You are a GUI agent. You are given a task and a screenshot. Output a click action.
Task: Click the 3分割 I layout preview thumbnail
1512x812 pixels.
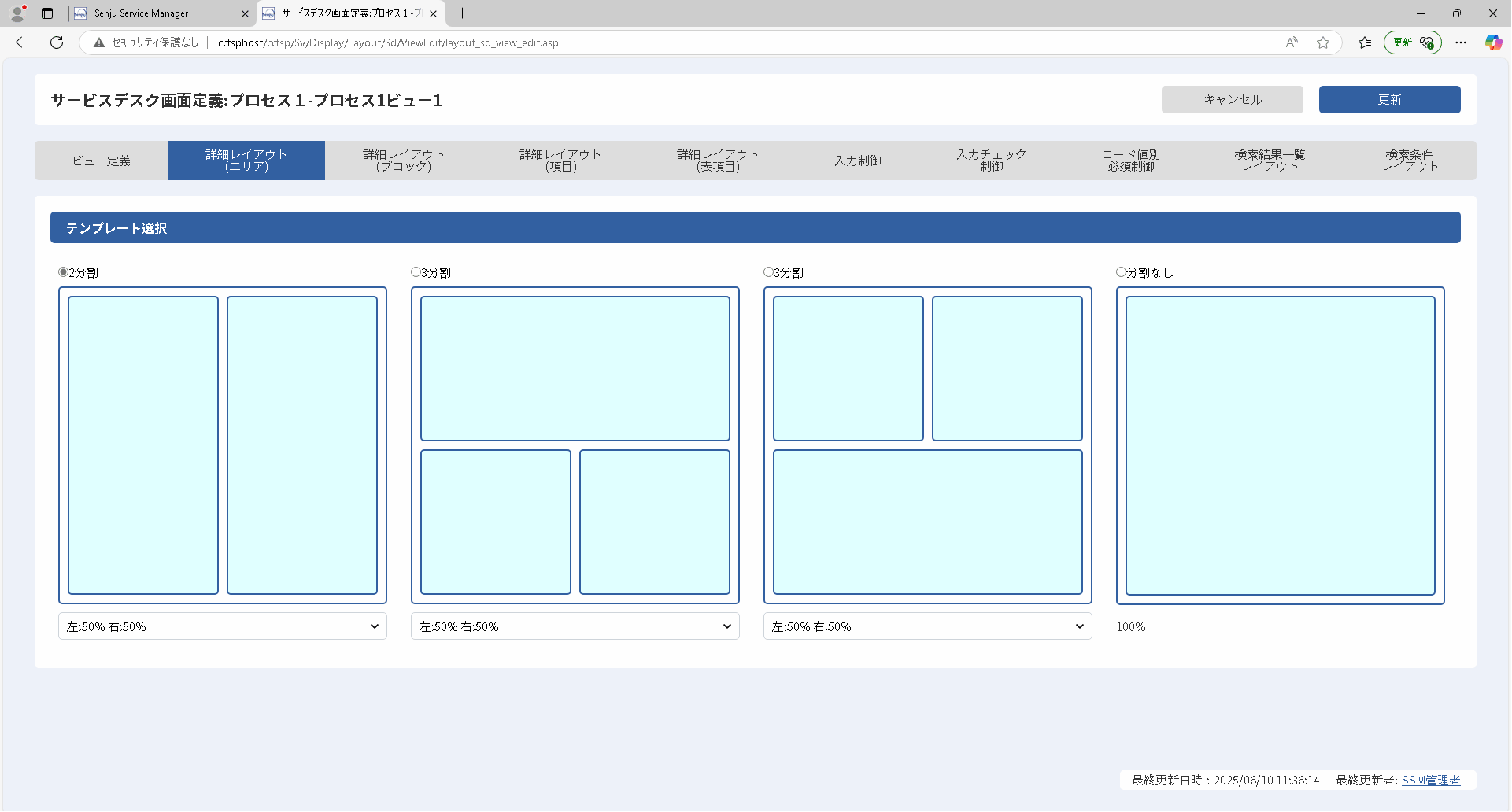[x=575, y=445]
